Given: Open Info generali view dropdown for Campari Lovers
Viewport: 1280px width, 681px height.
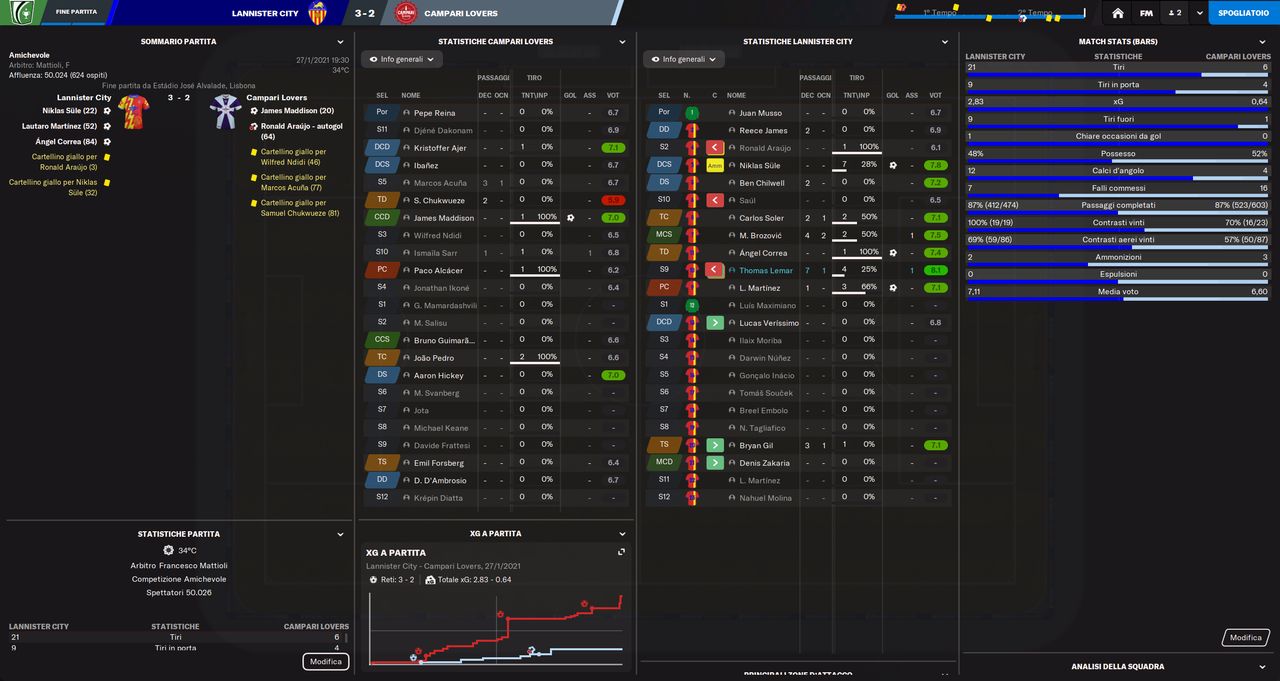Looking at the screenshot, I should (402, 59).
